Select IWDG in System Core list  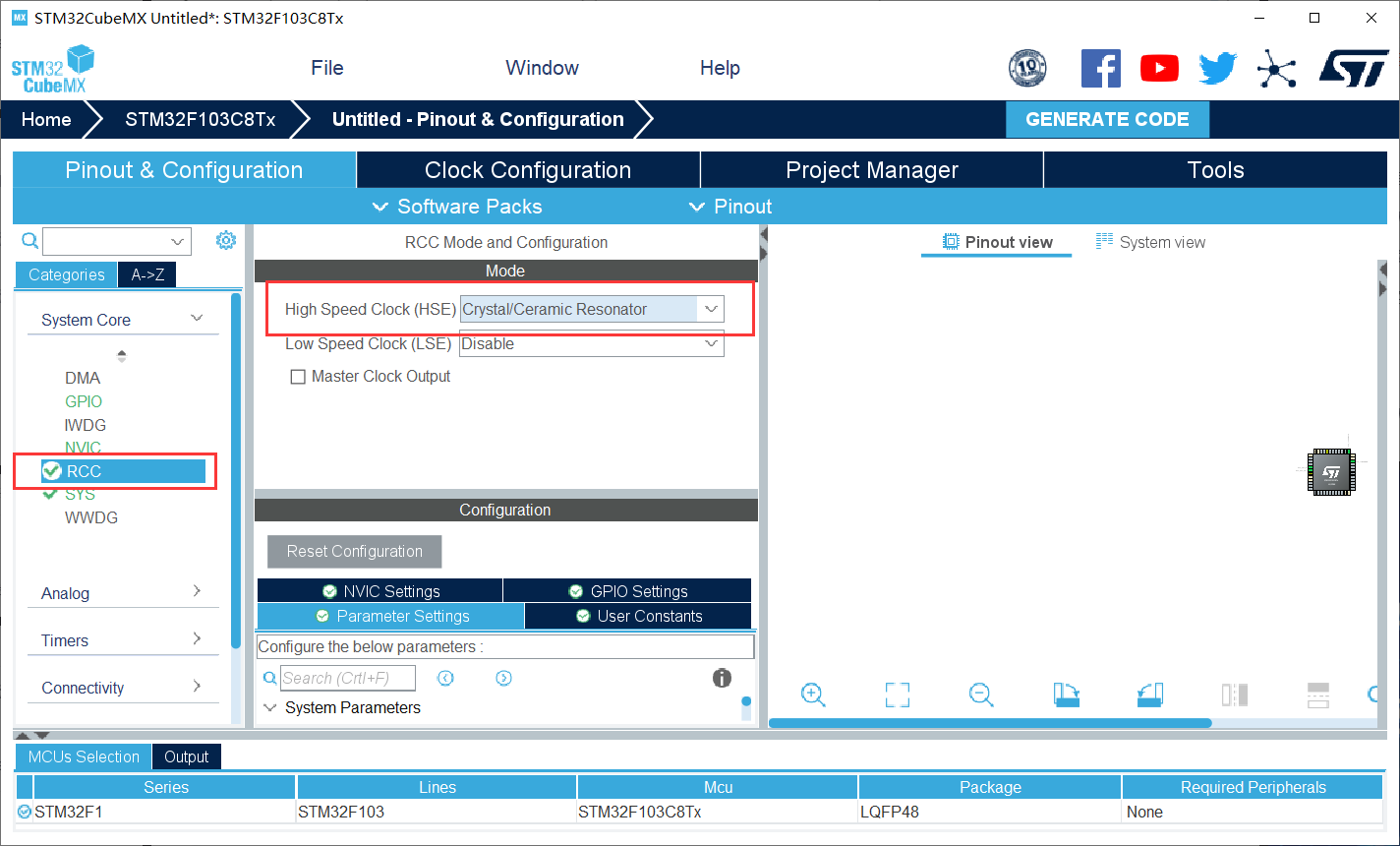point(86,425)
